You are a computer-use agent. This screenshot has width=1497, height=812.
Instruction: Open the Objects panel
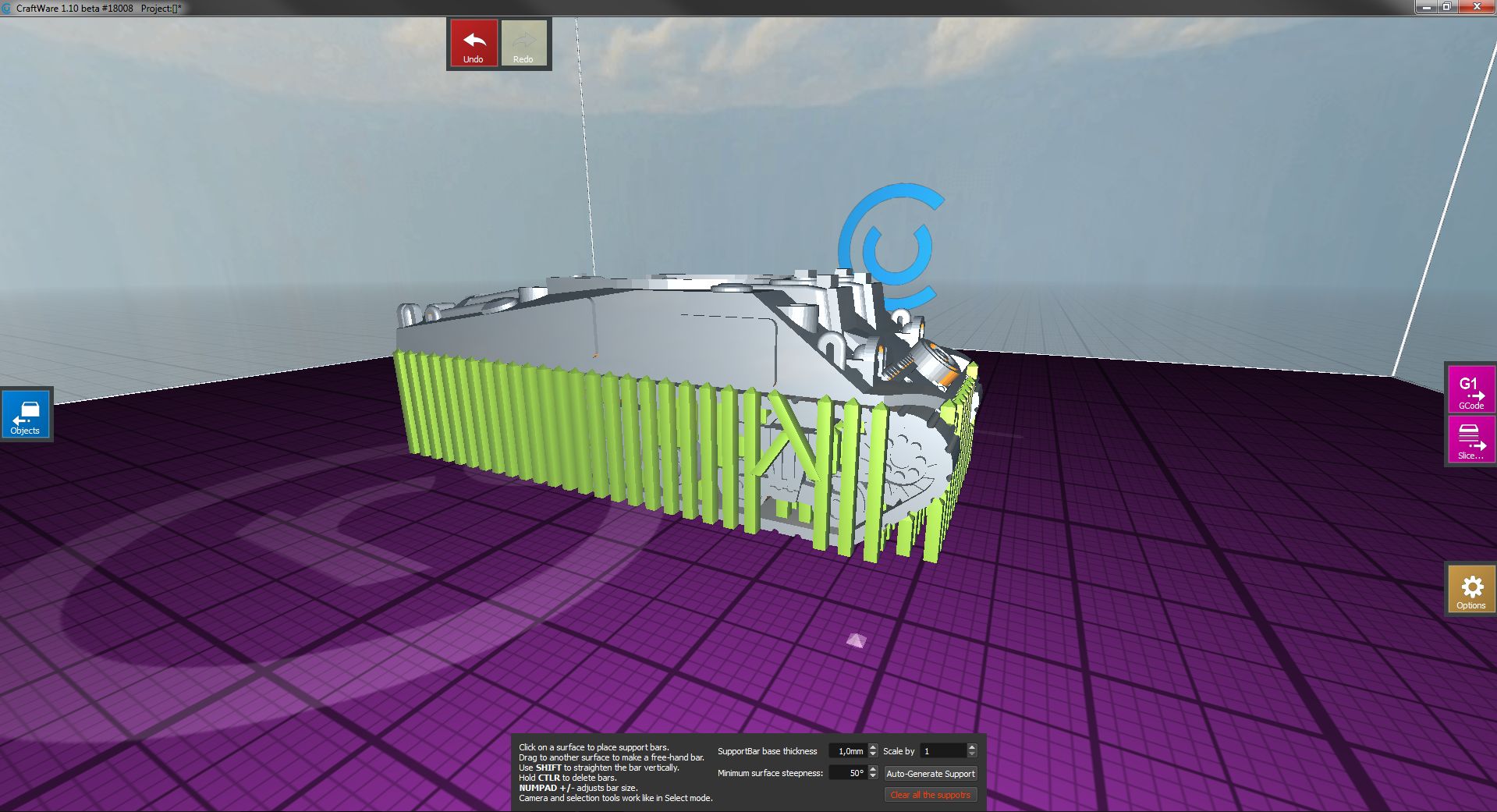[26, 414]
